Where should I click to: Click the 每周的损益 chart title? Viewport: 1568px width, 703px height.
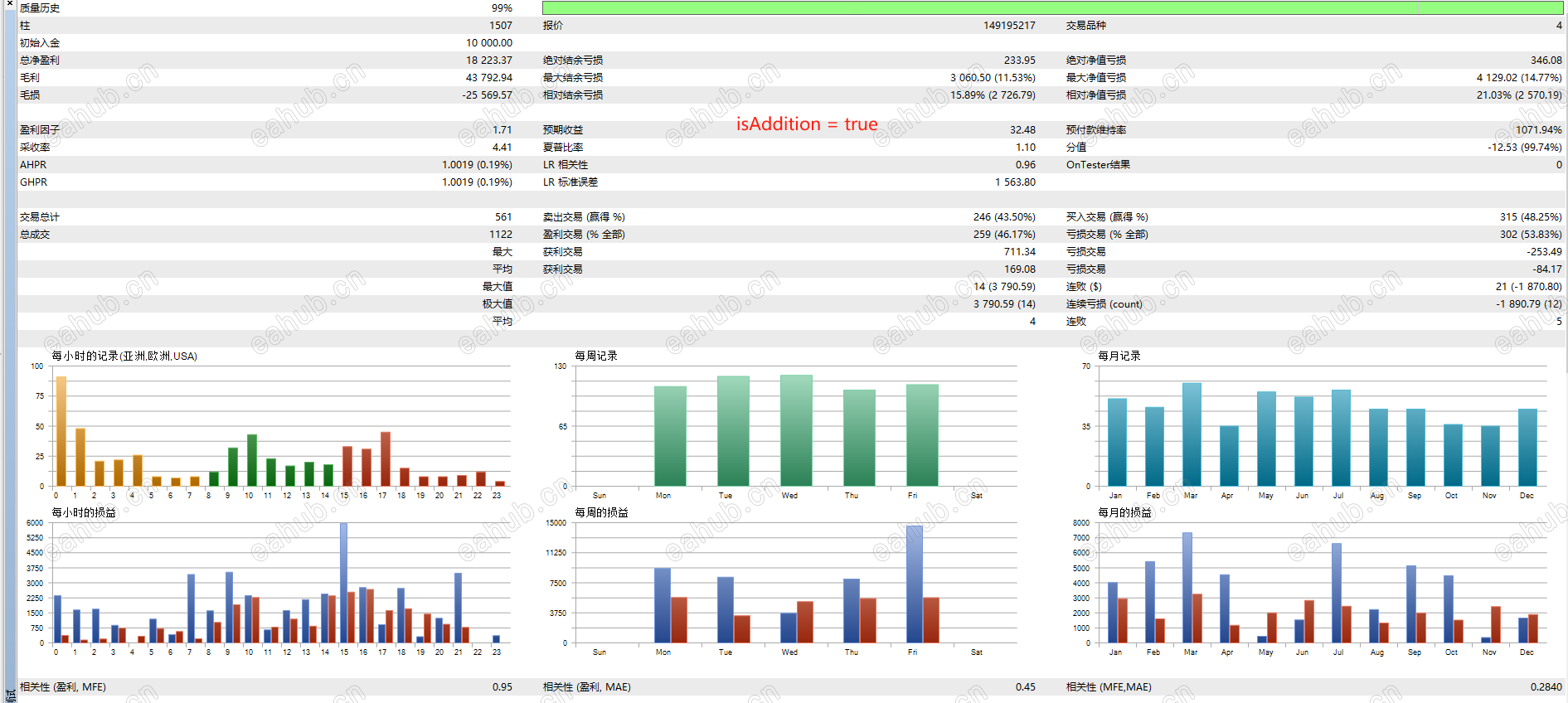click(601, 512)
